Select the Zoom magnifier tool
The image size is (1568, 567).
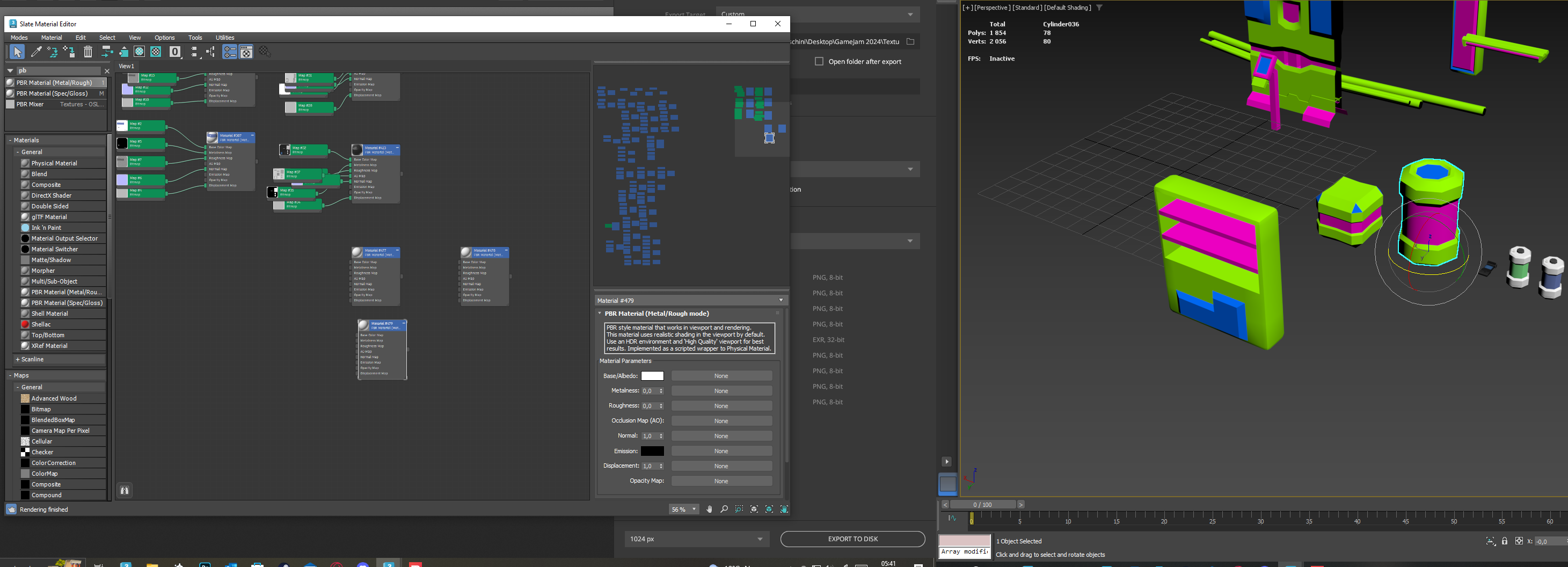[x=724, y=509]
